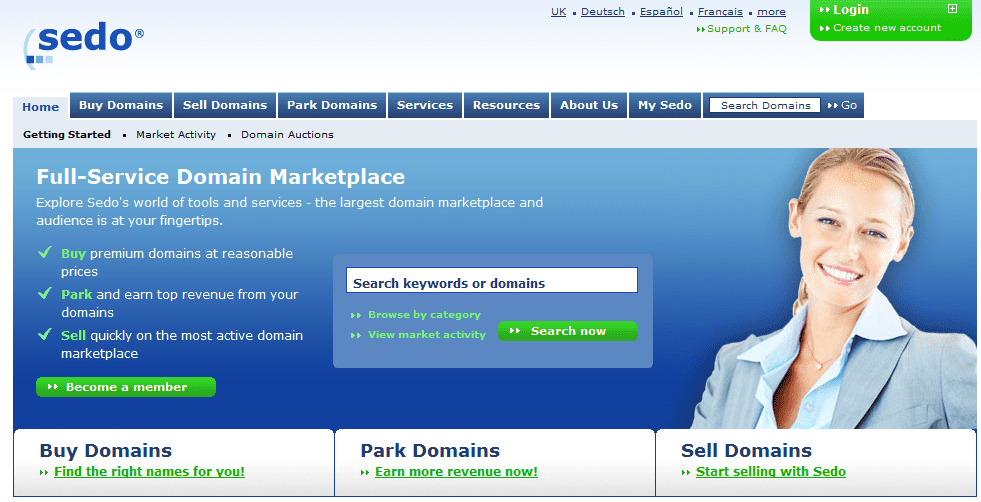Open Support & FAQ
The image size is (981, 502).
coord(746,29)
